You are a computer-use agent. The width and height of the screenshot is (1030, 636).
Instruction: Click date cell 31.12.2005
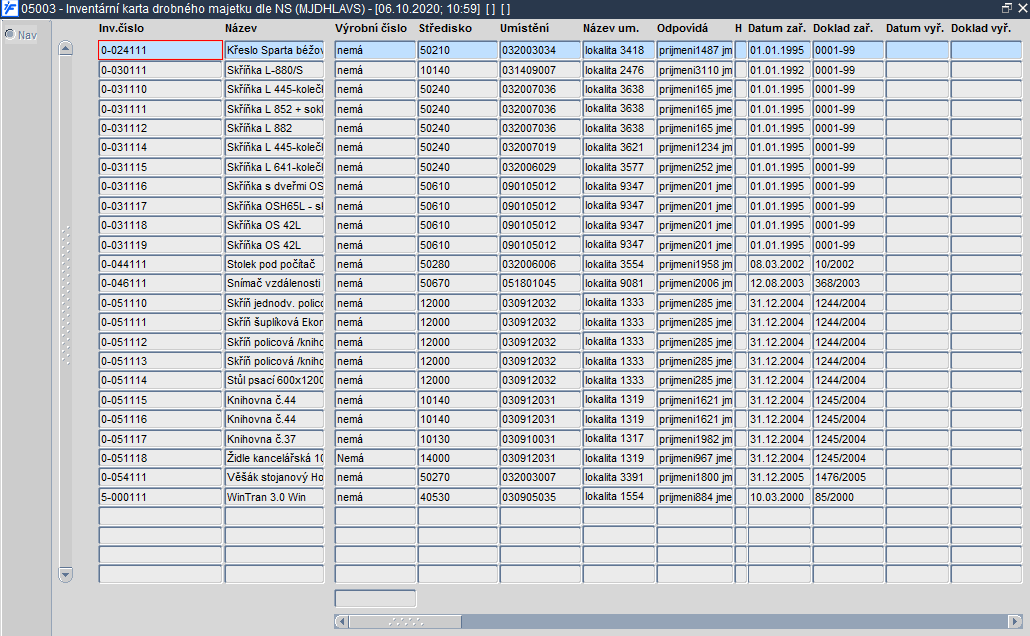[780, 477]
